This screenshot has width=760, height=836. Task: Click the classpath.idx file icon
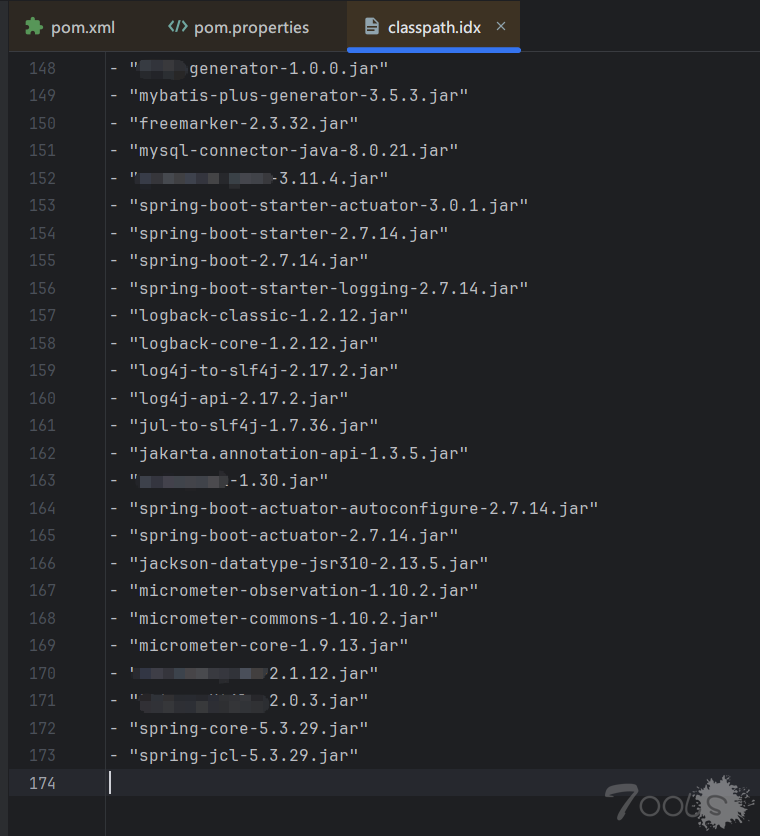click(372, 27)
